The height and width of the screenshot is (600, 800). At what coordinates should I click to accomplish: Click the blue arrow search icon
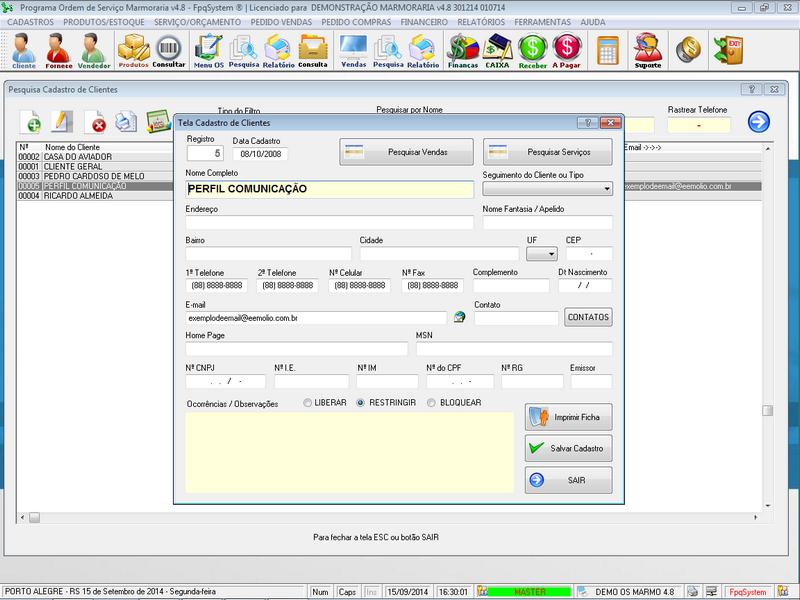tap(759, 122)
